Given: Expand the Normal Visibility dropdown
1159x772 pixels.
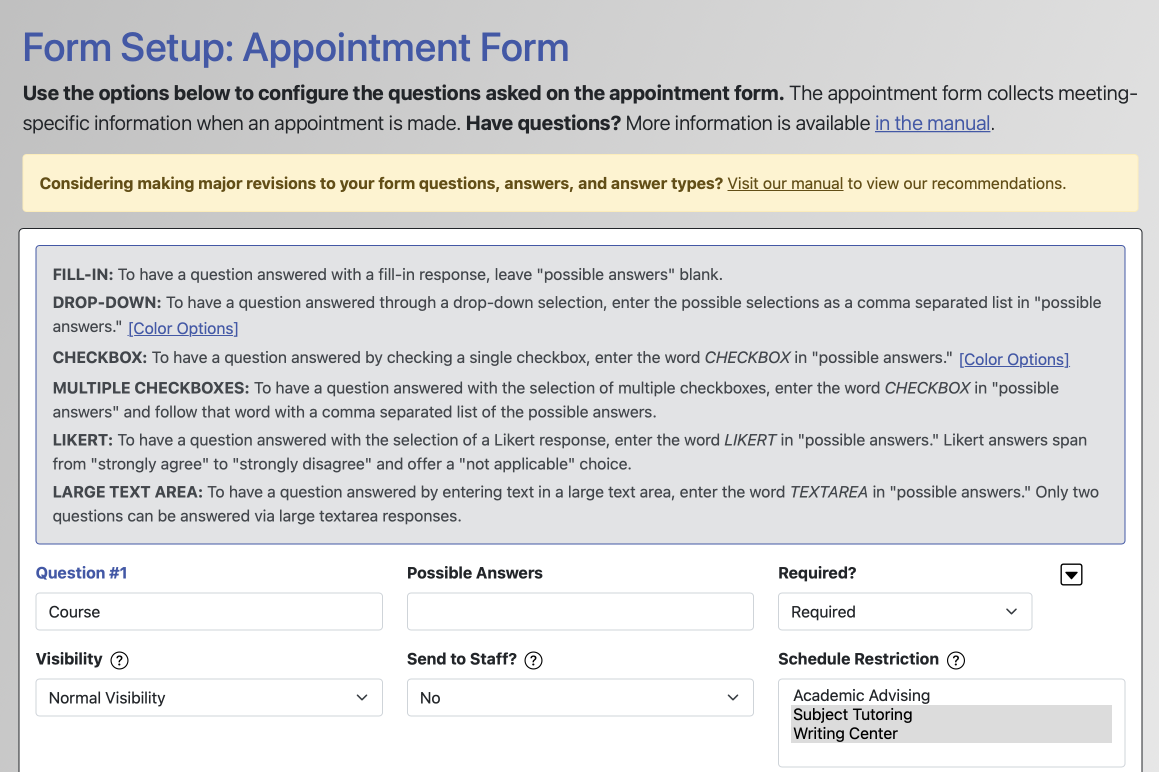Looking at the screenshot, I should pos(208,698).
